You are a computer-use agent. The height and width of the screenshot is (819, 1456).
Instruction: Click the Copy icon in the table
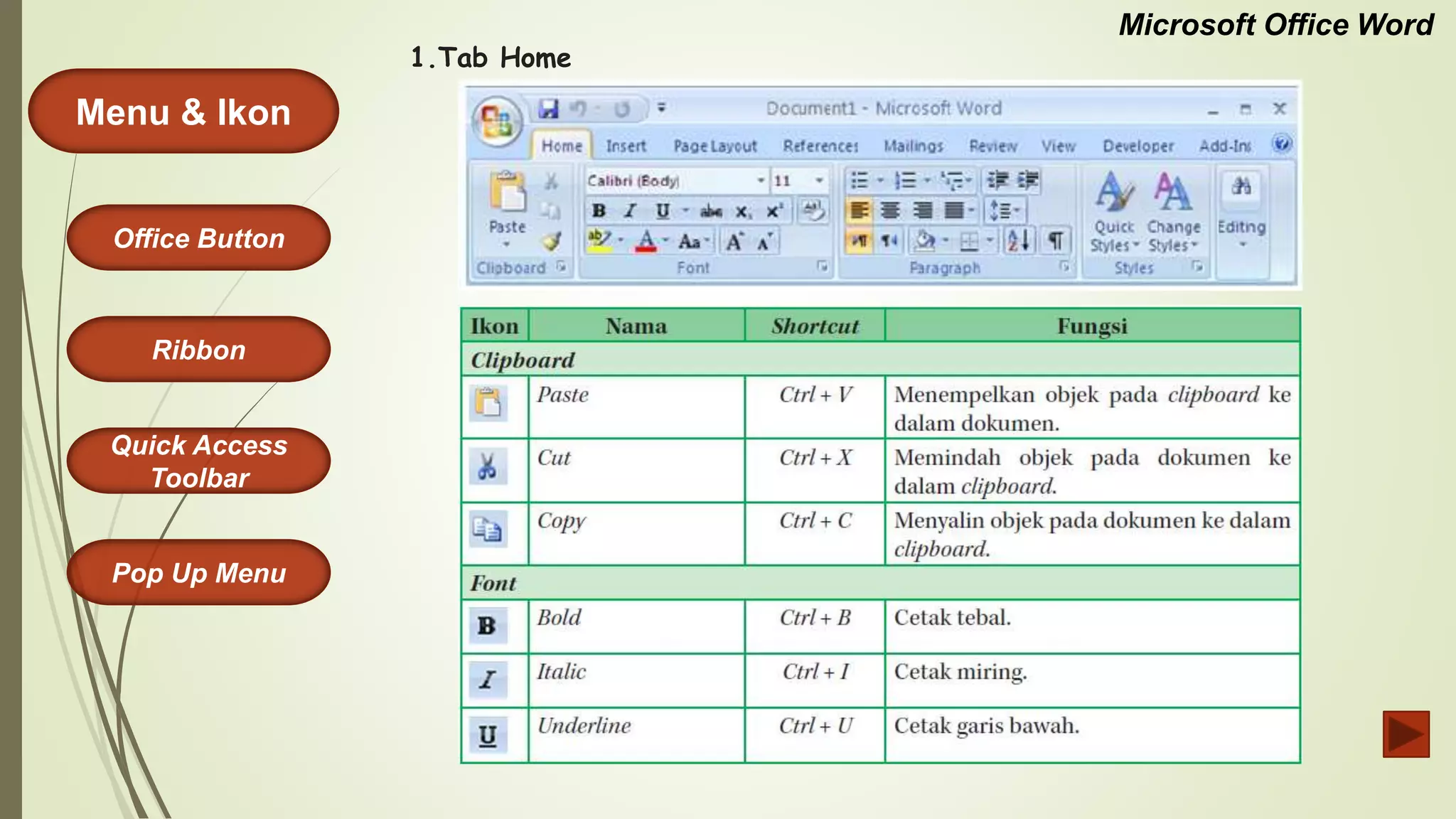point(488,530)
